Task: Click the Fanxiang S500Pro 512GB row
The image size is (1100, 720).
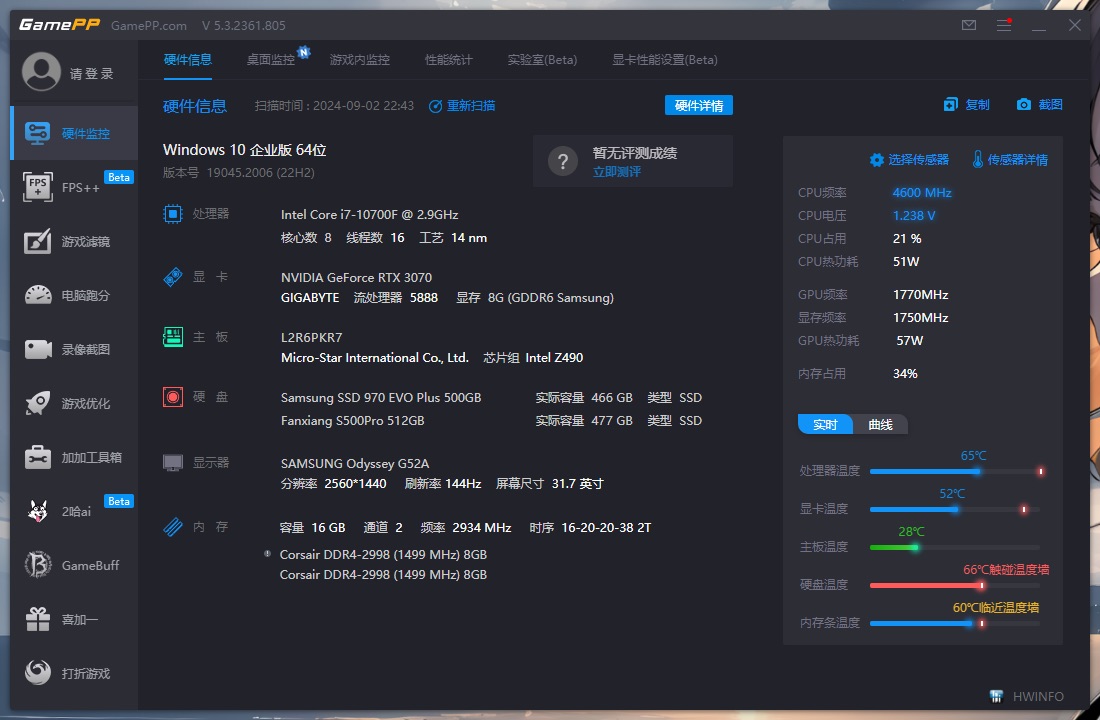Action: (491, 421)
